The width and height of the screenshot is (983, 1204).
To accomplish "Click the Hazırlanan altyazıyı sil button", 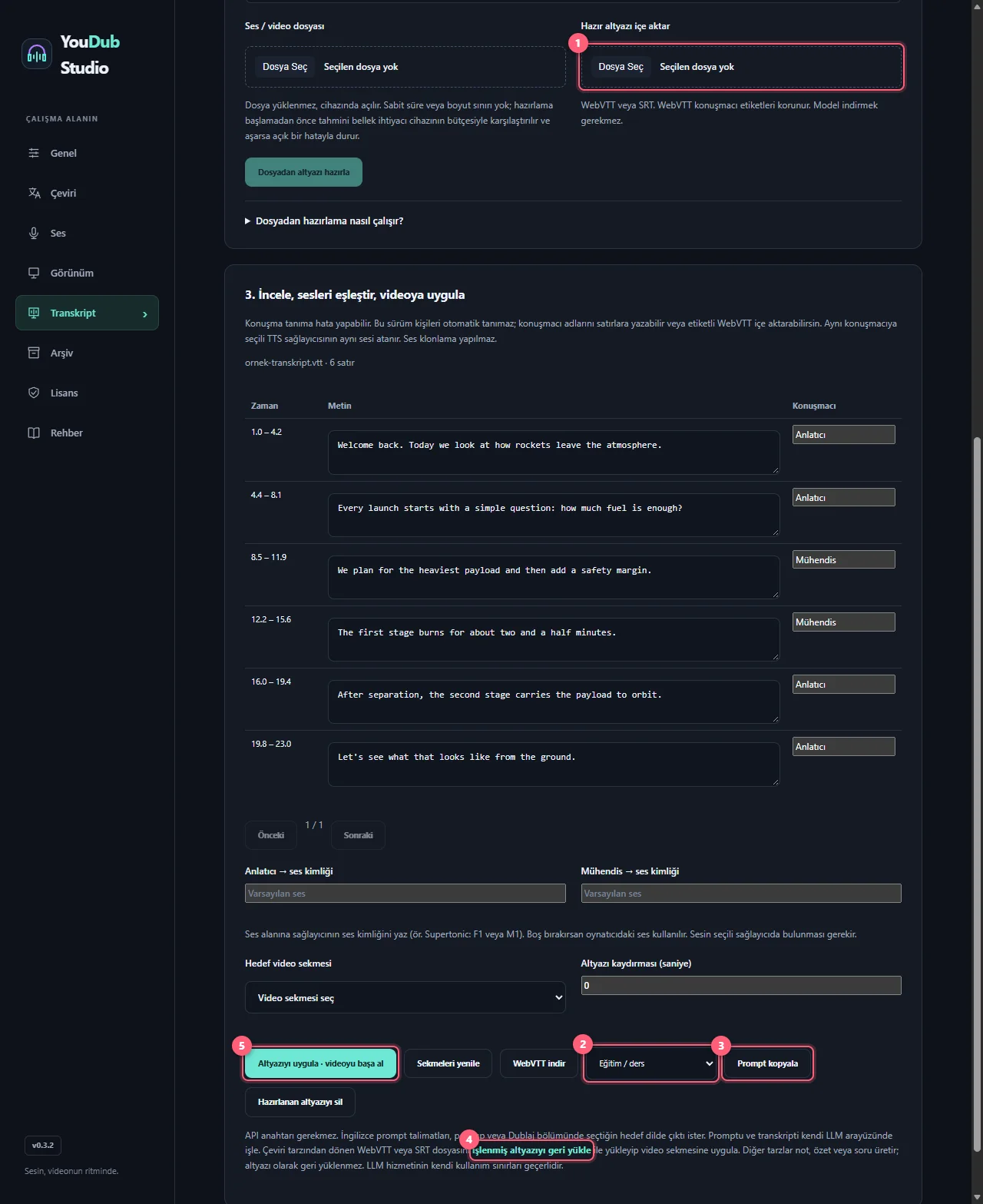I will (300, 1102).
